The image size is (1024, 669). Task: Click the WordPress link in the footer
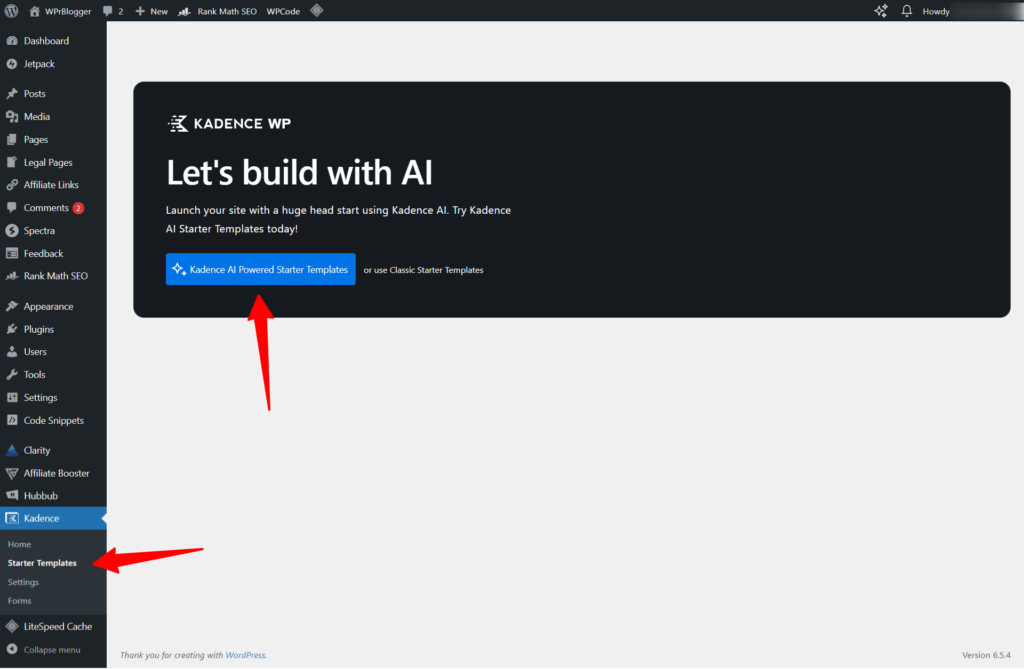(x=245, y=654)
